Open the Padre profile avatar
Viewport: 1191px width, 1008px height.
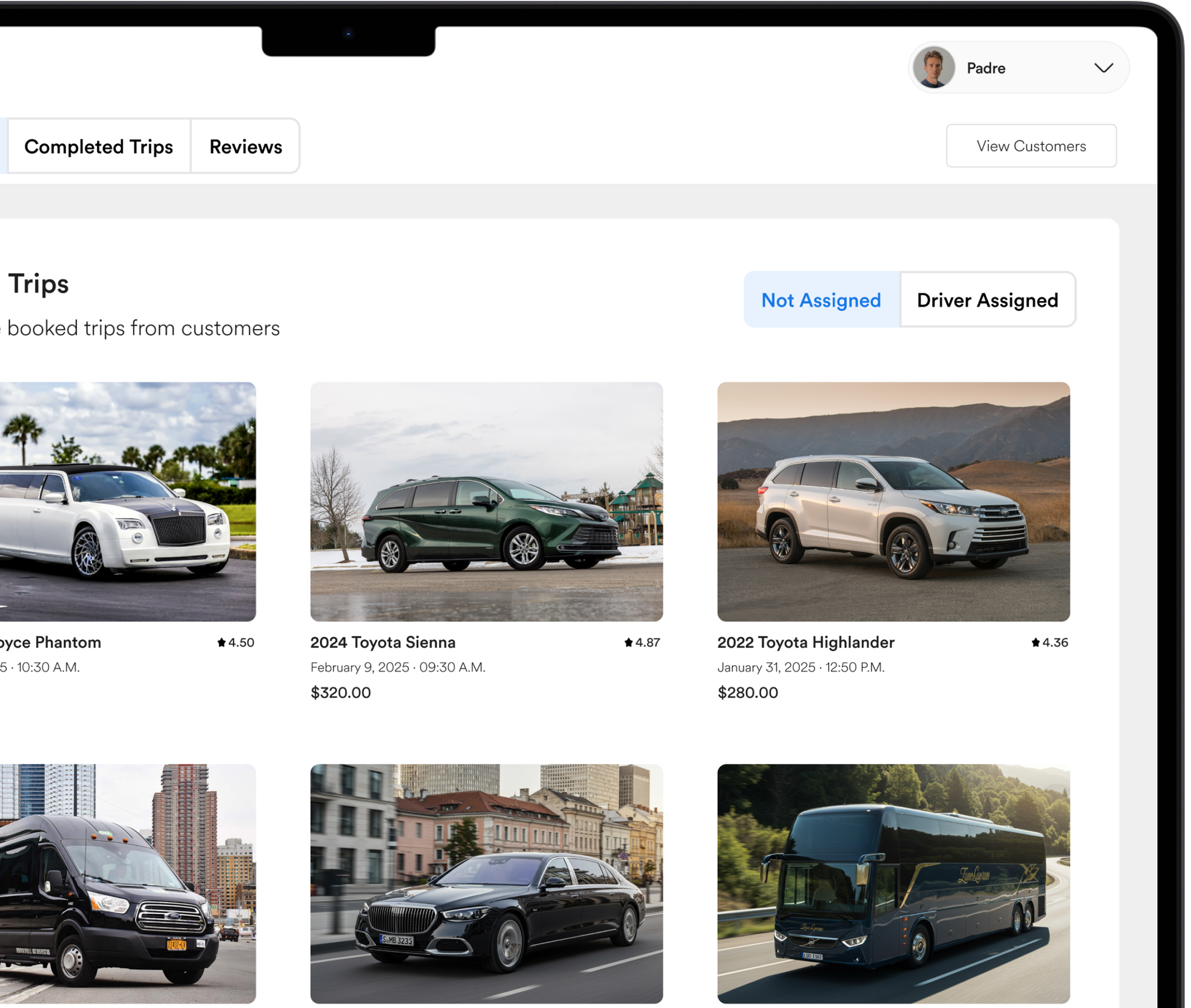click(933, 67)
